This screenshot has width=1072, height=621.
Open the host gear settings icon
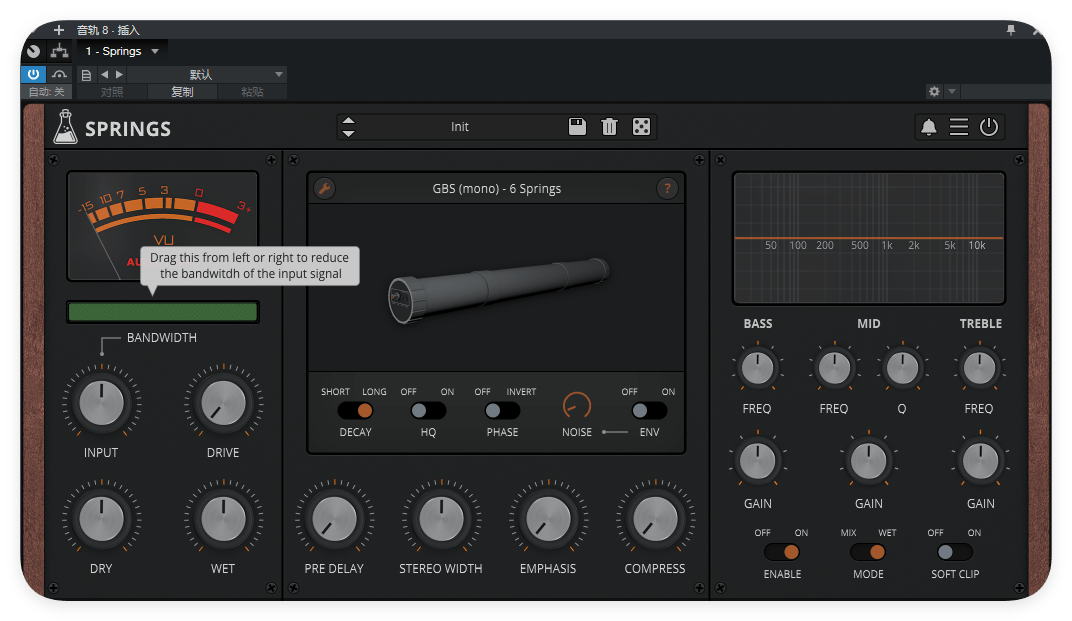(x=934, y=91)
